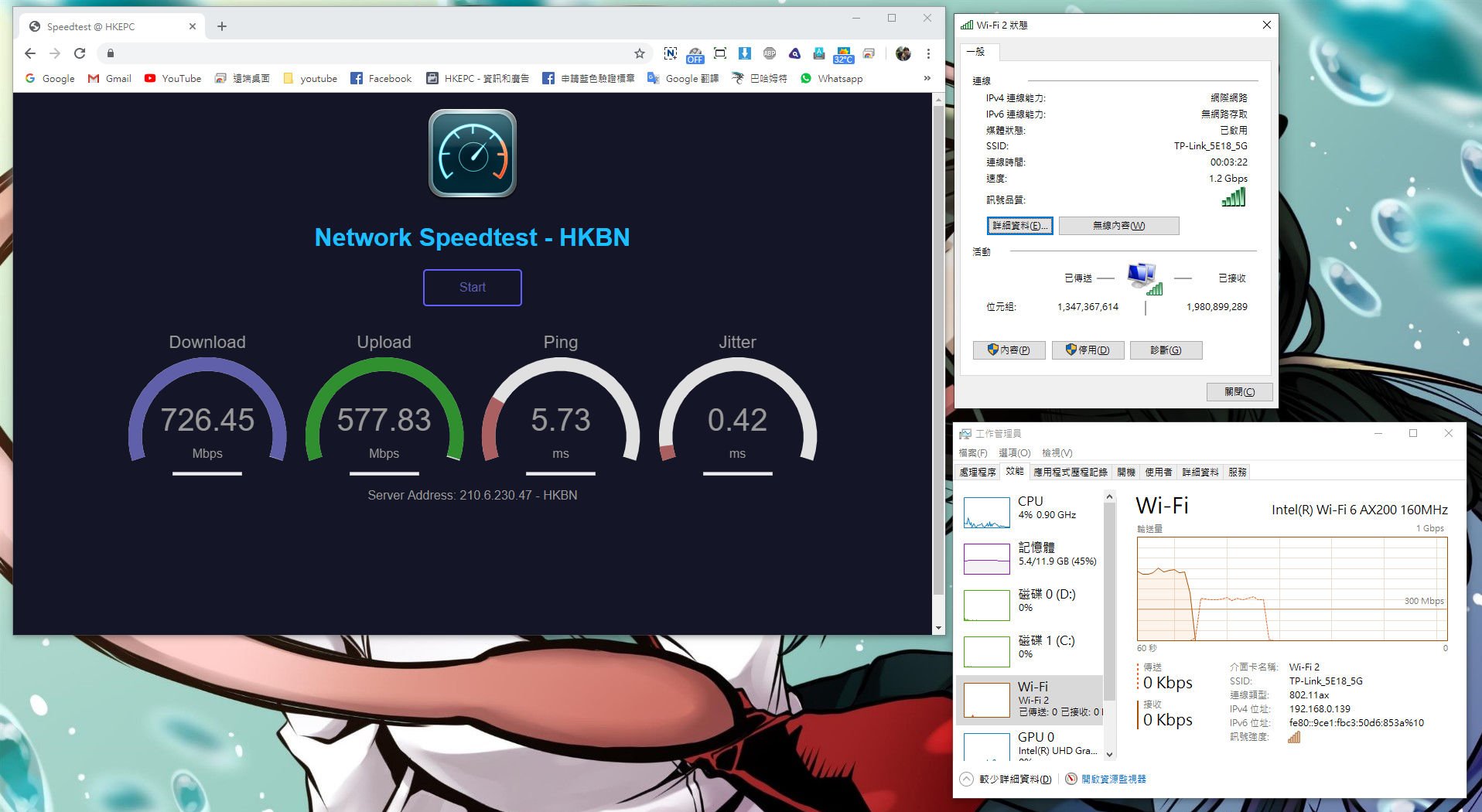Image resolution: width=1482 pixels, height=812 pixels.
Task: Switch to the 使用者 tab
Action: (1159, 472)
